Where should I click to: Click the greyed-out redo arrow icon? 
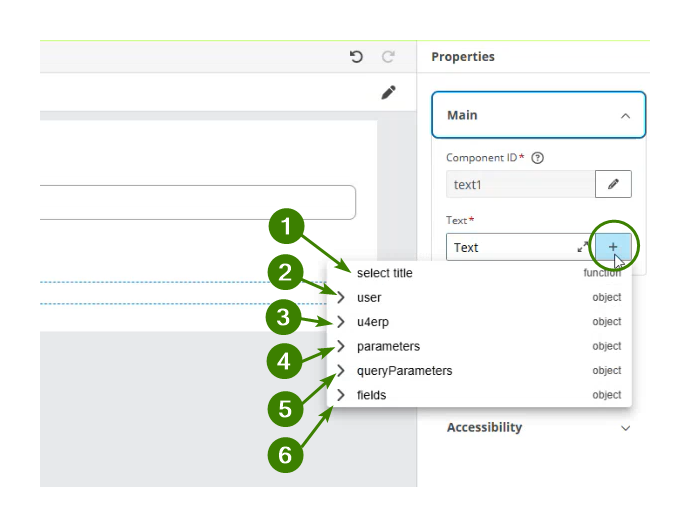point(388,57)
